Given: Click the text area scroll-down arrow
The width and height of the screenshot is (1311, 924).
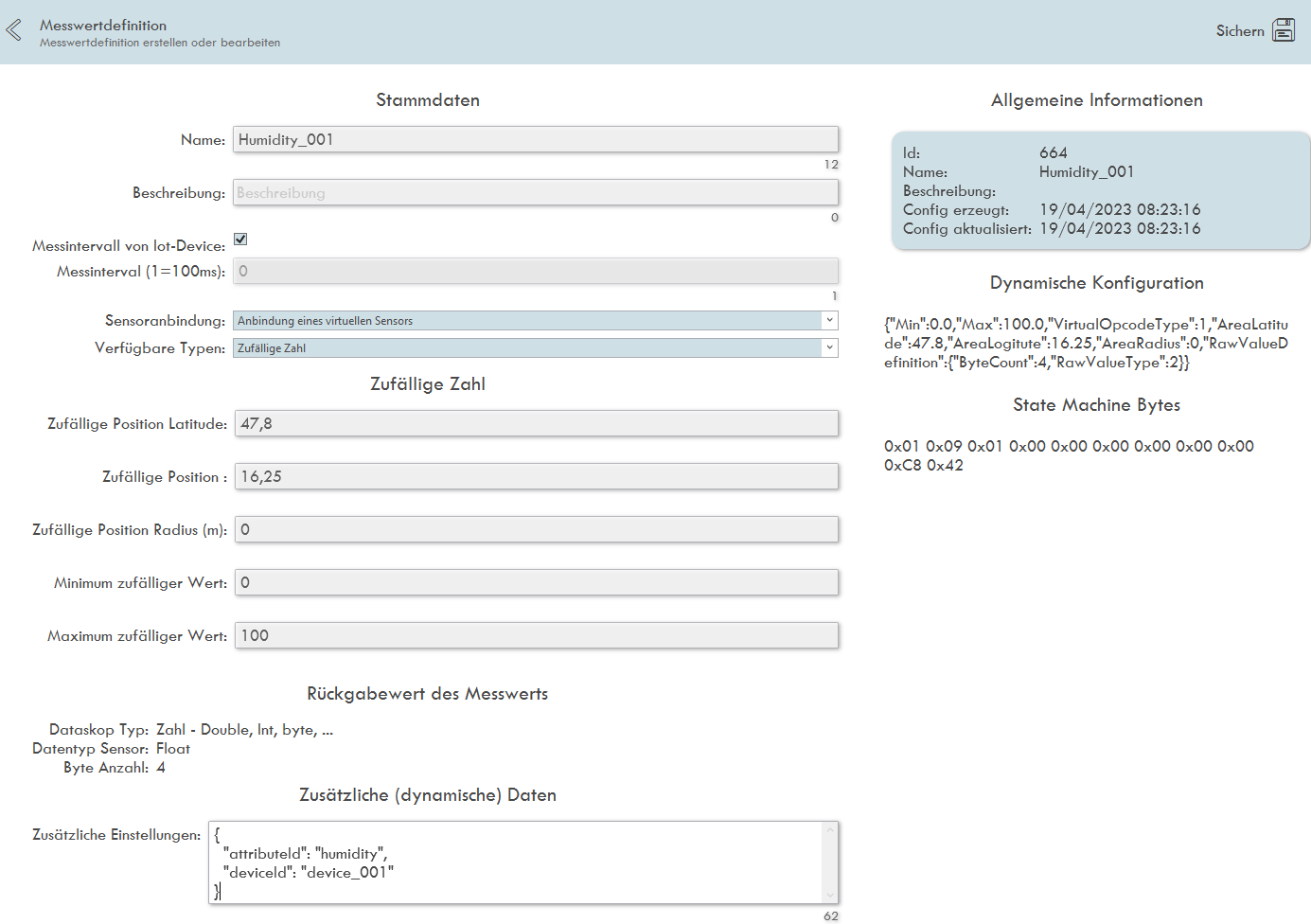Looking at the screenshot, I should tap(830, 896).
